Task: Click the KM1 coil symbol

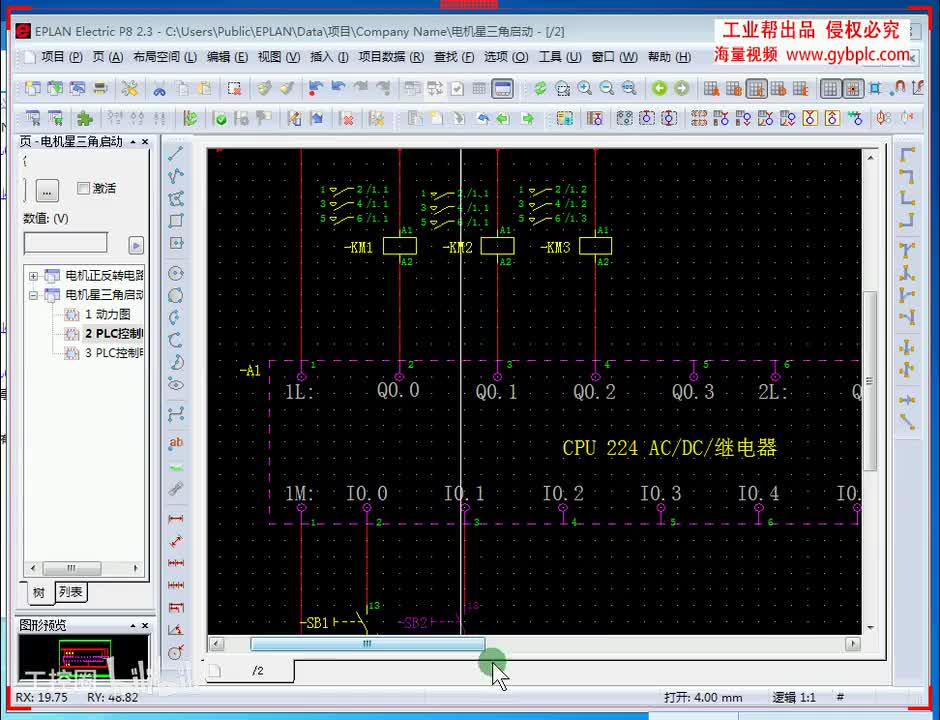Action: click(x=400, y=246)
